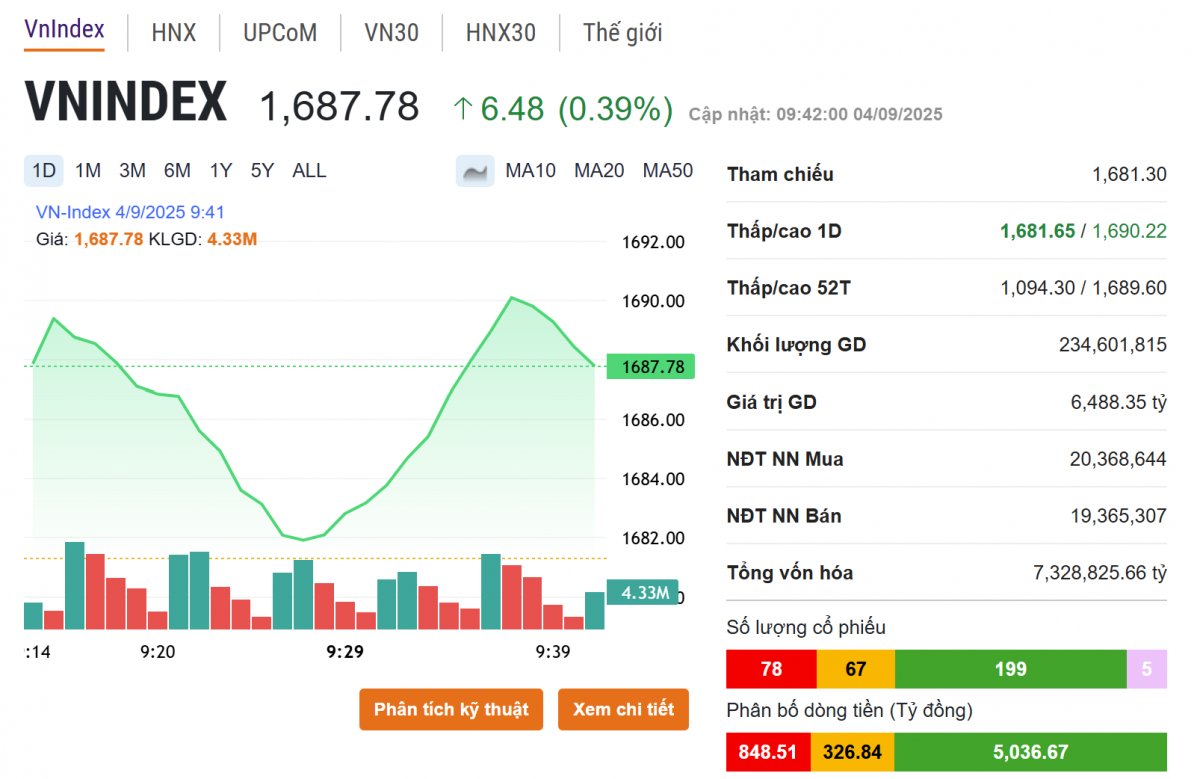Toggle the MA20 moving average line

coord(599,171)
